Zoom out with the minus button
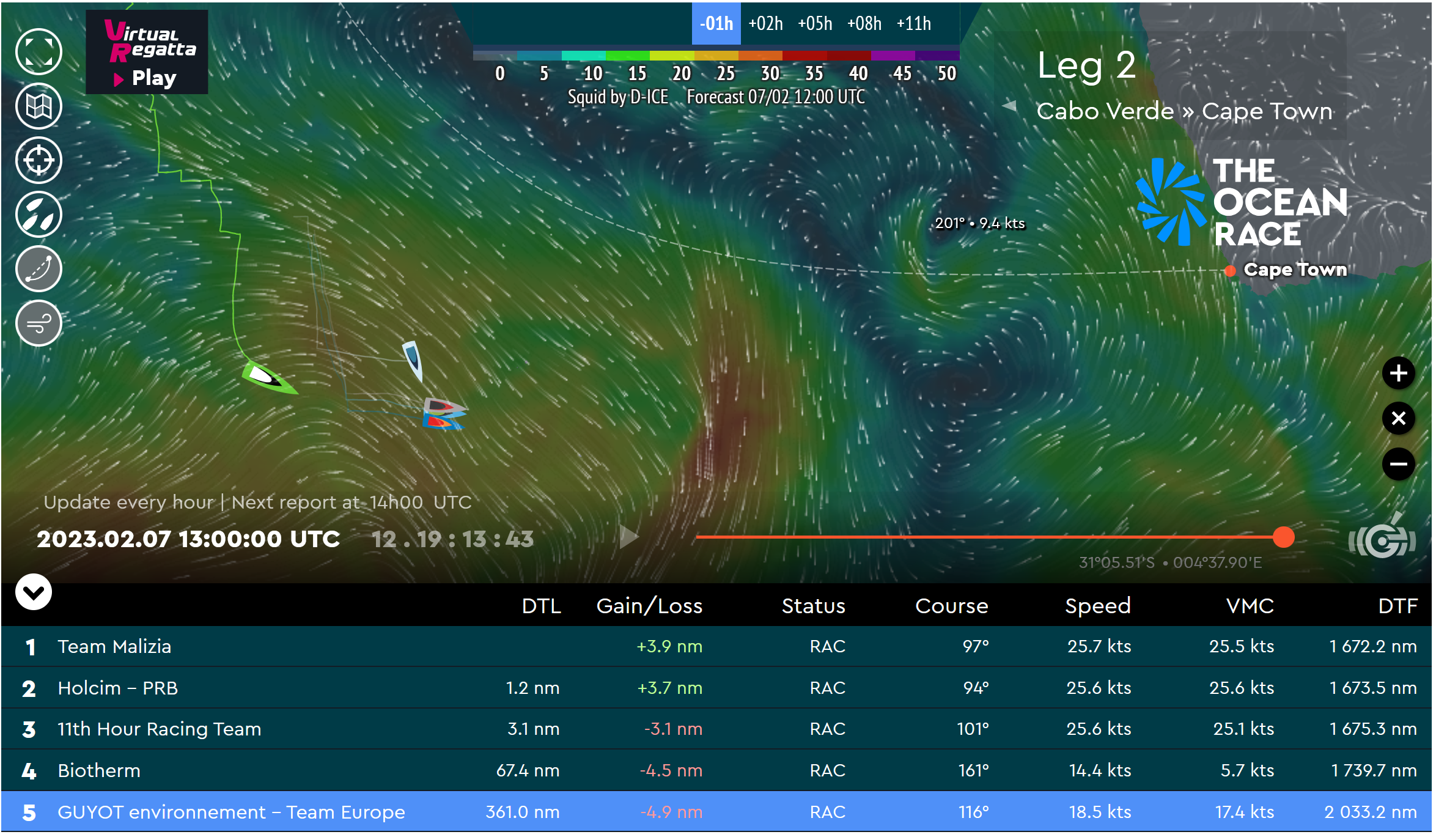 tap(1399, 463)
